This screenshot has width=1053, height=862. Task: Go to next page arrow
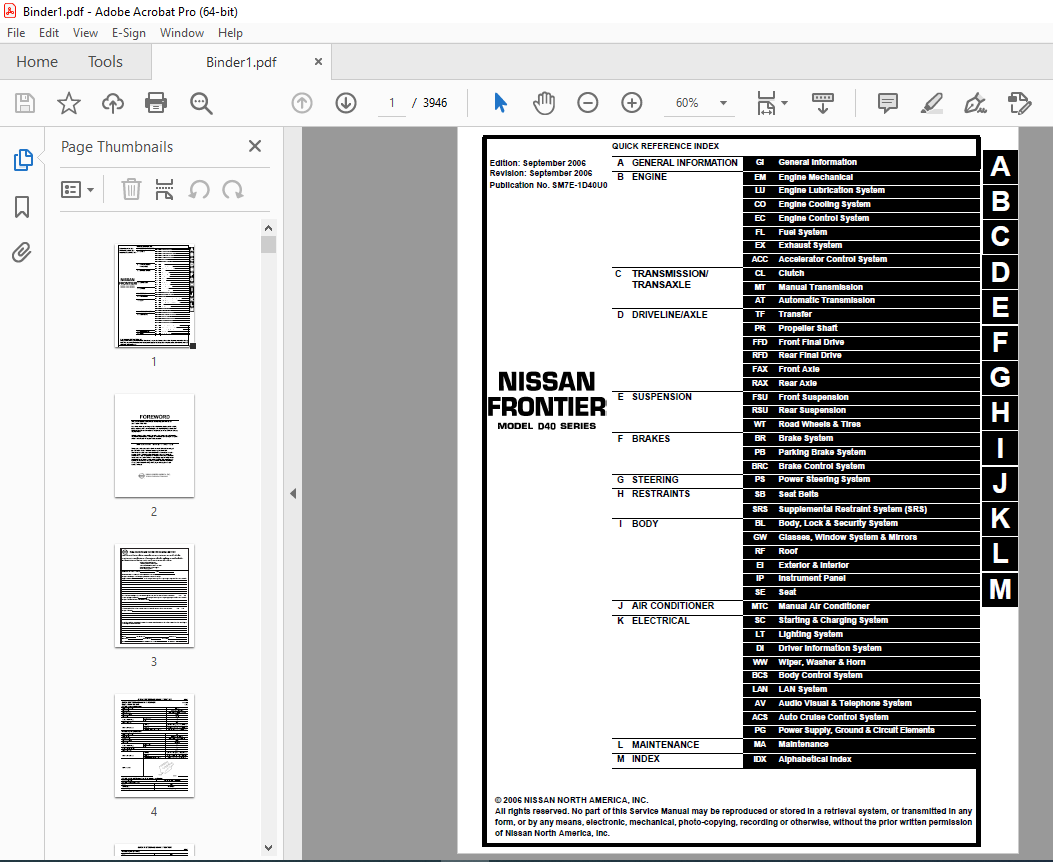tap(346, 103)
